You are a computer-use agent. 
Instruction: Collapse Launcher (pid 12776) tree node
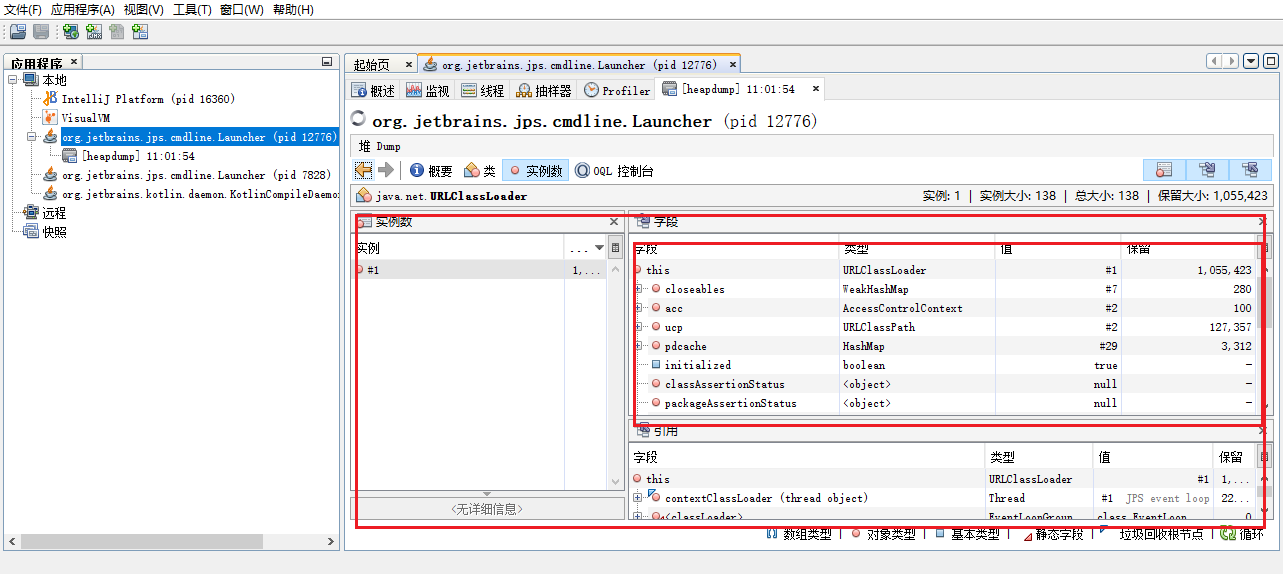[31, 137]
